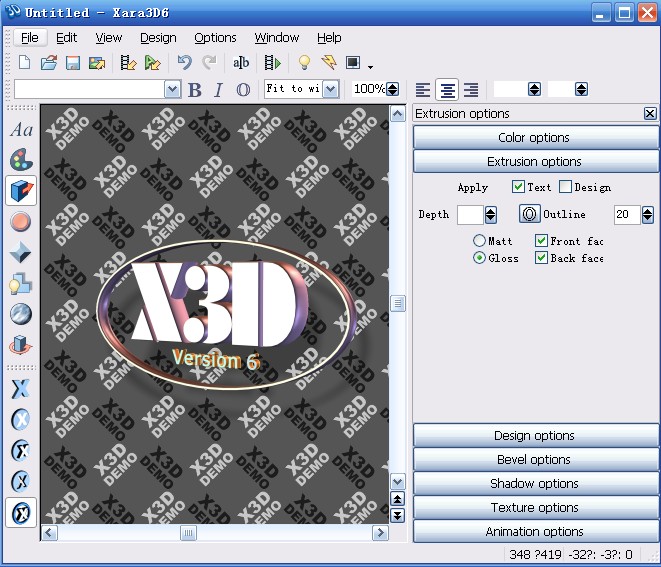Open the View menu

[x=108, y=38]
